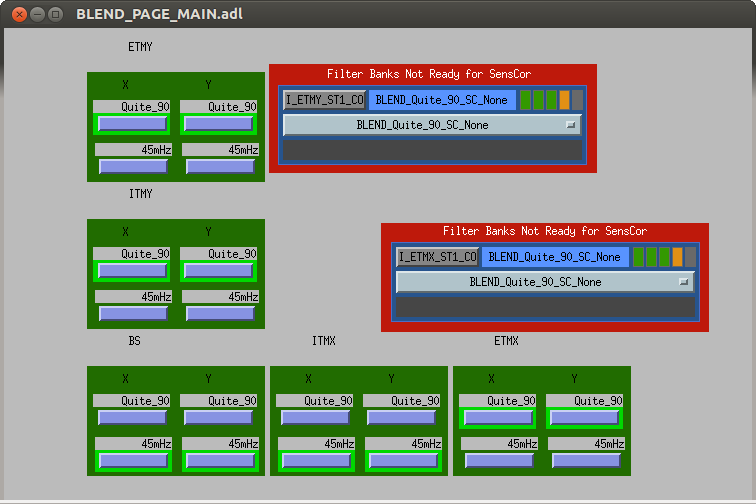This screenshot has height=504, width=756.
Task: Click ETMX Y Quite_90 text readback
Action: coord(584,401)
